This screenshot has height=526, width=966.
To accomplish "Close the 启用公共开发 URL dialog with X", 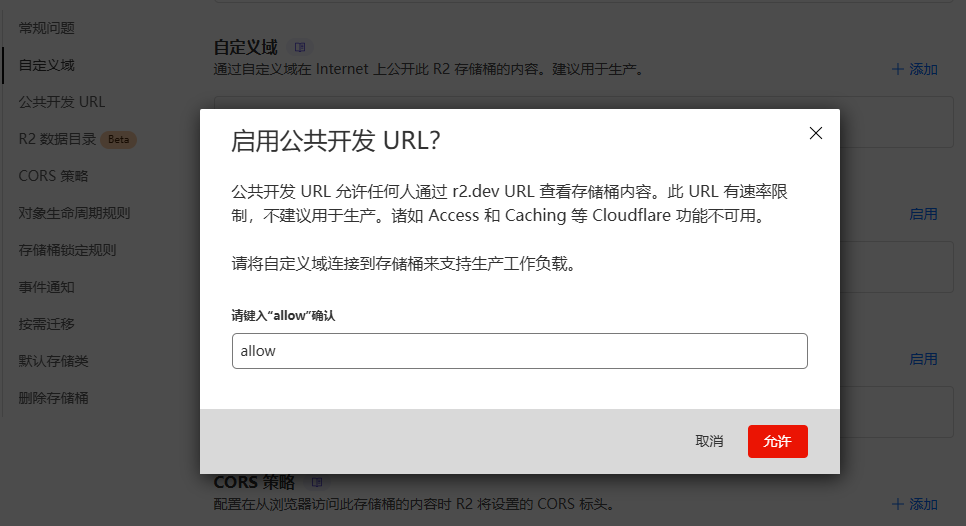I will tap(815, 133).
